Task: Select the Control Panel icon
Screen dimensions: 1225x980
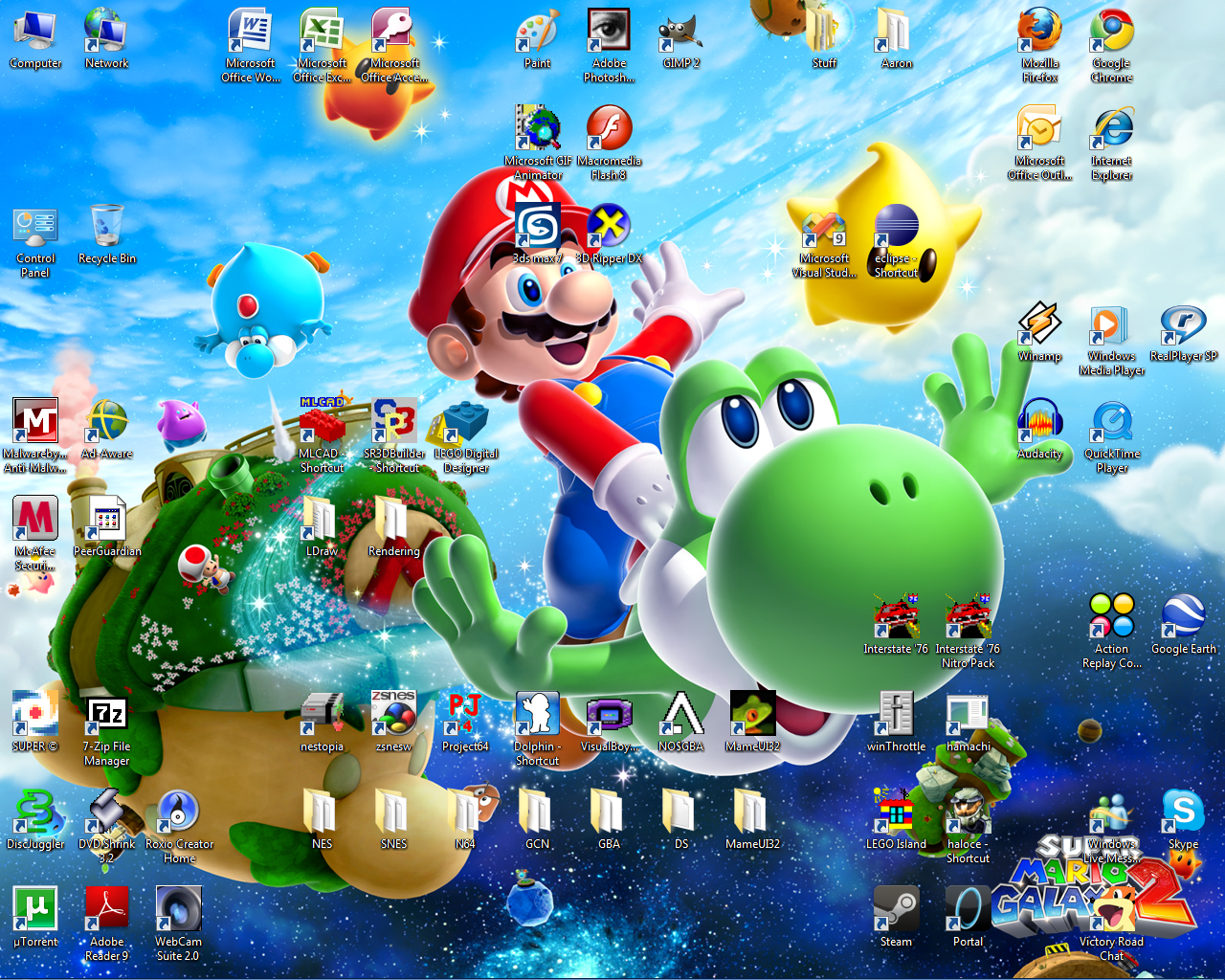Action: pyautogui.click(x=35, y=228)
